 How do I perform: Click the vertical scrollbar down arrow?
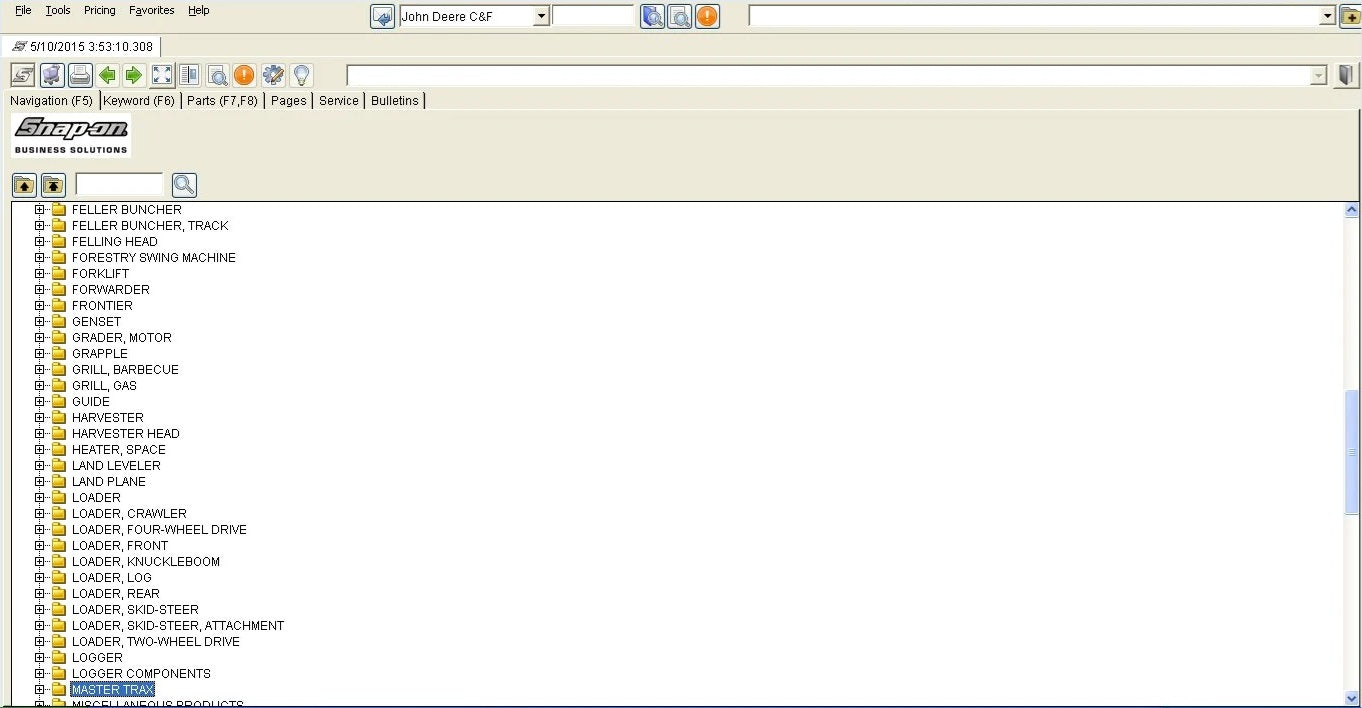click(1352, 699)
